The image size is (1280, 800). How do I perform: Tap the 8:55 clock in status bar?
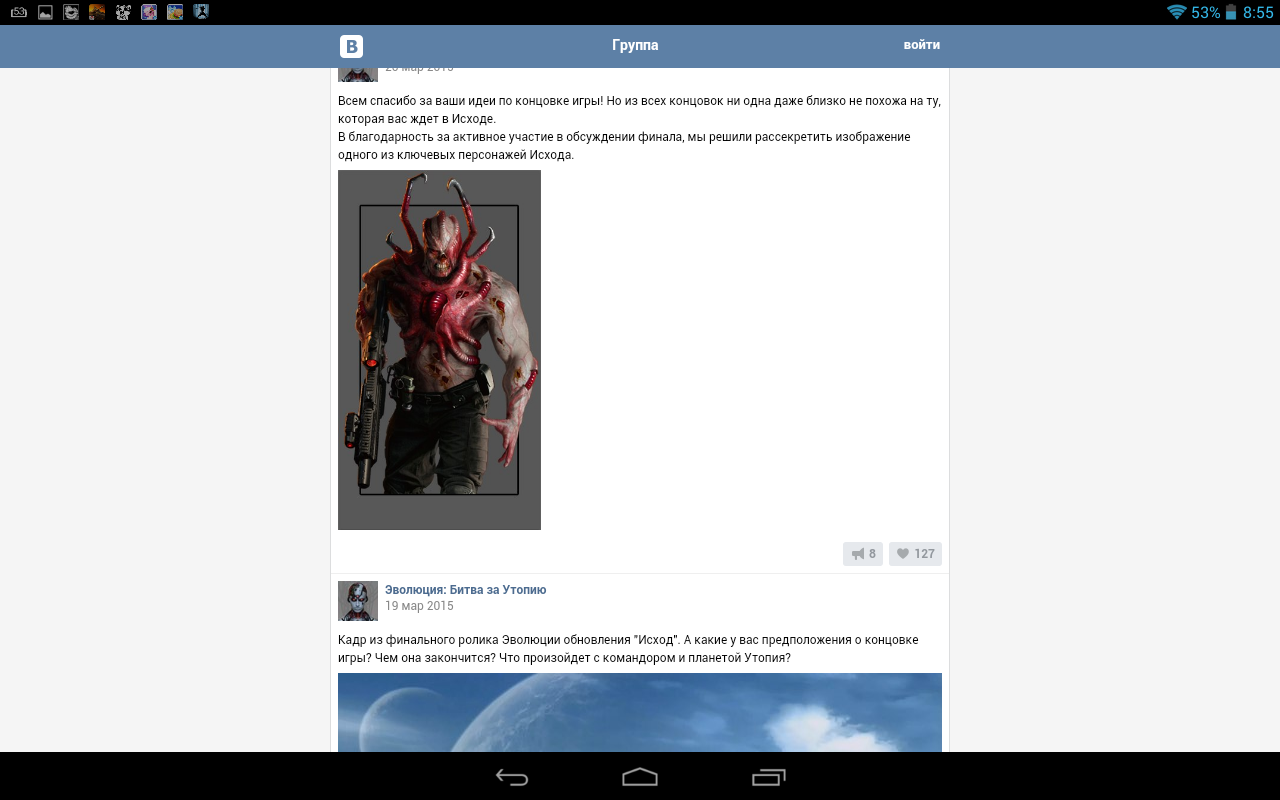(1258, 12)
